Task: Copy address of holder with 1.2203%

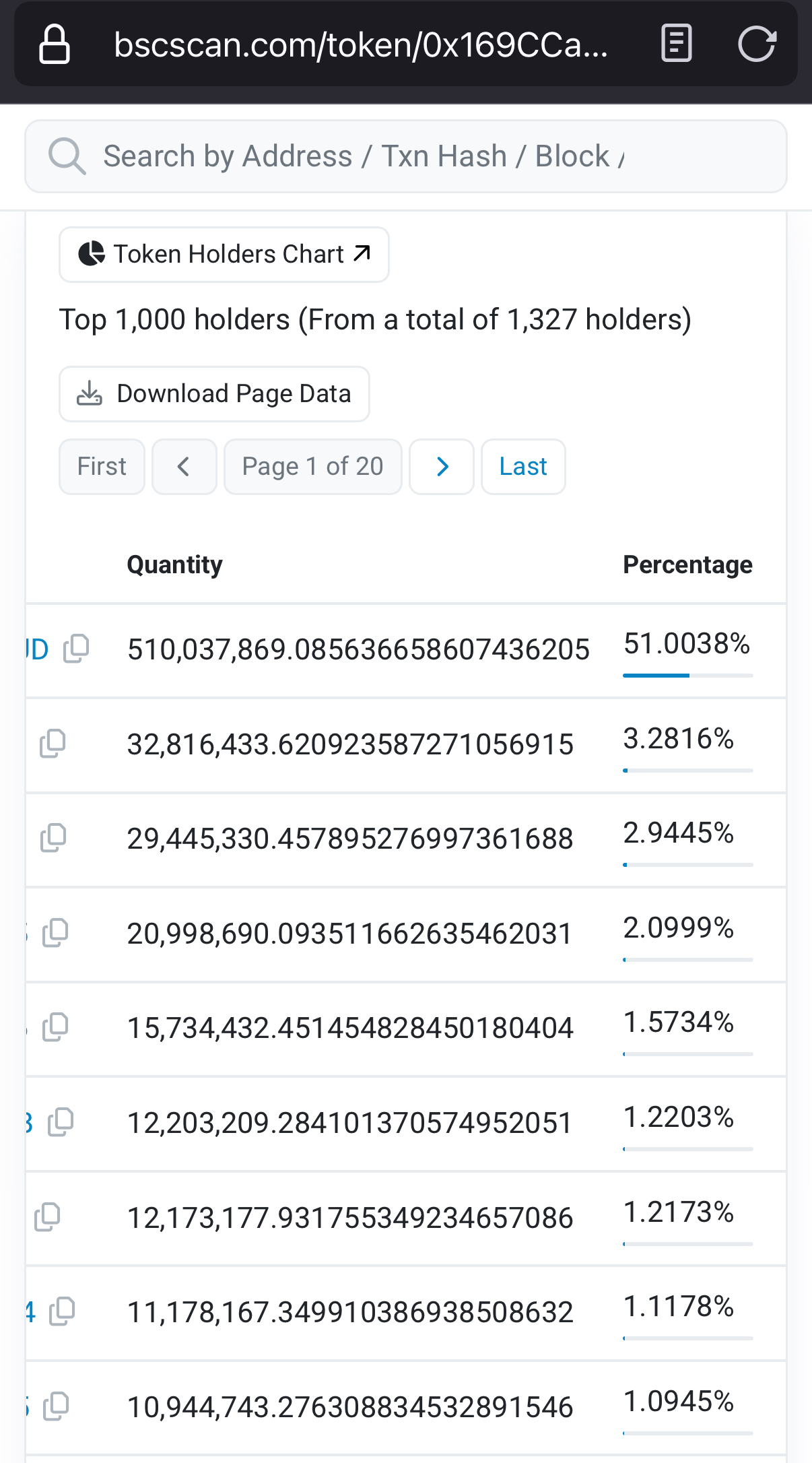Action: pyautogui.click(x=61, y=1122)
